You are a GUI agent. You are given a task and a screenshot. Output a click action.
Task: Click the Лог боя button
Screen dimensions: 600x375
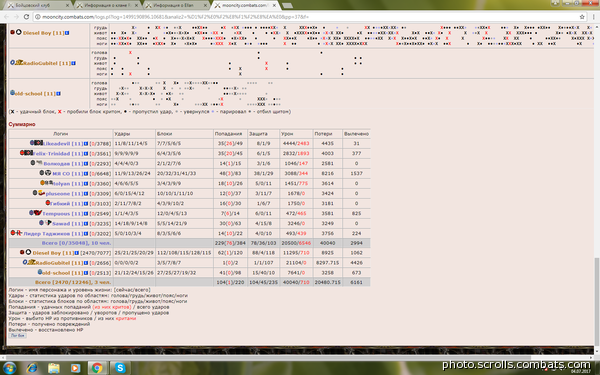(18, 336)
